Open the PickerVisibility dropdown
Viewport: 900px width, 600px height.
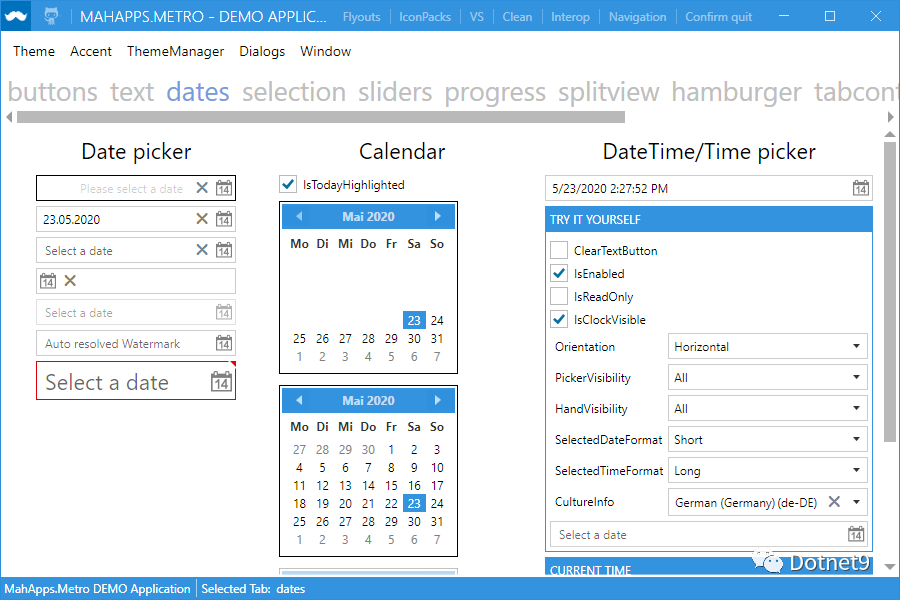tap(767, 377)
